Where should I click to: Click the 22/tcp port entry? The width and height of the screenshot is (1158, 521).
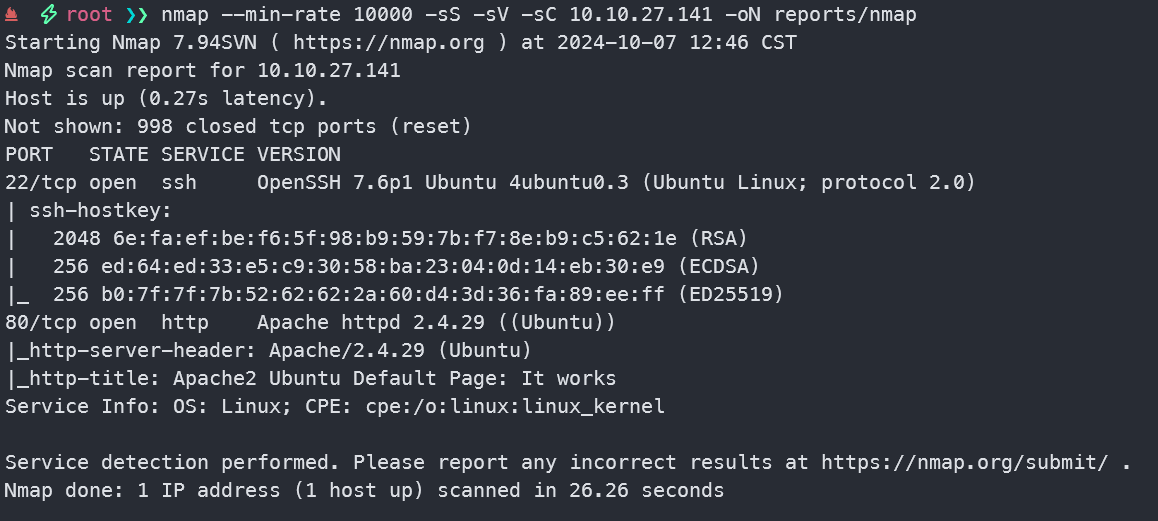pos(40,183)
